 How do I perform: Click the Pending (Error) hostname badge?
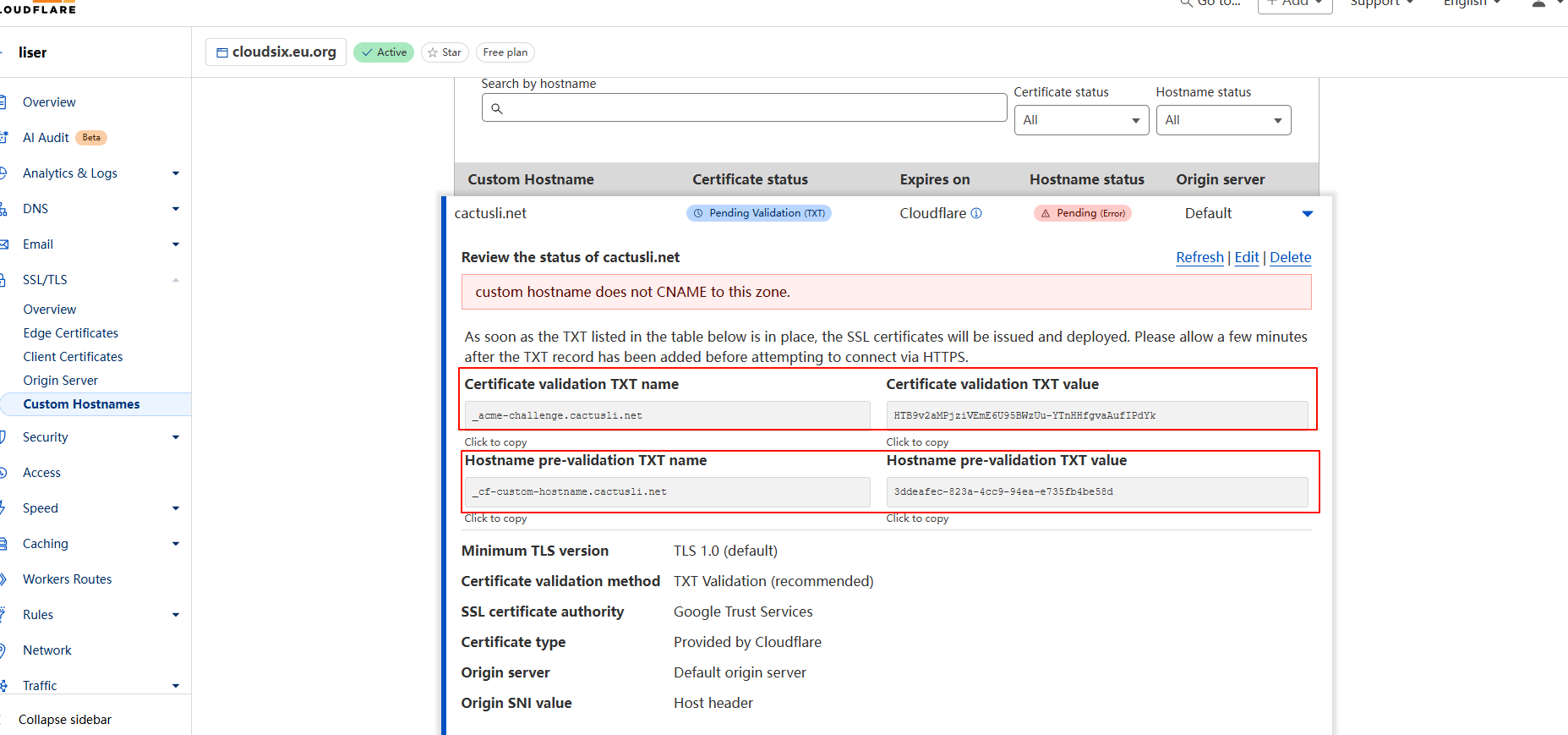coord(1083,213)
